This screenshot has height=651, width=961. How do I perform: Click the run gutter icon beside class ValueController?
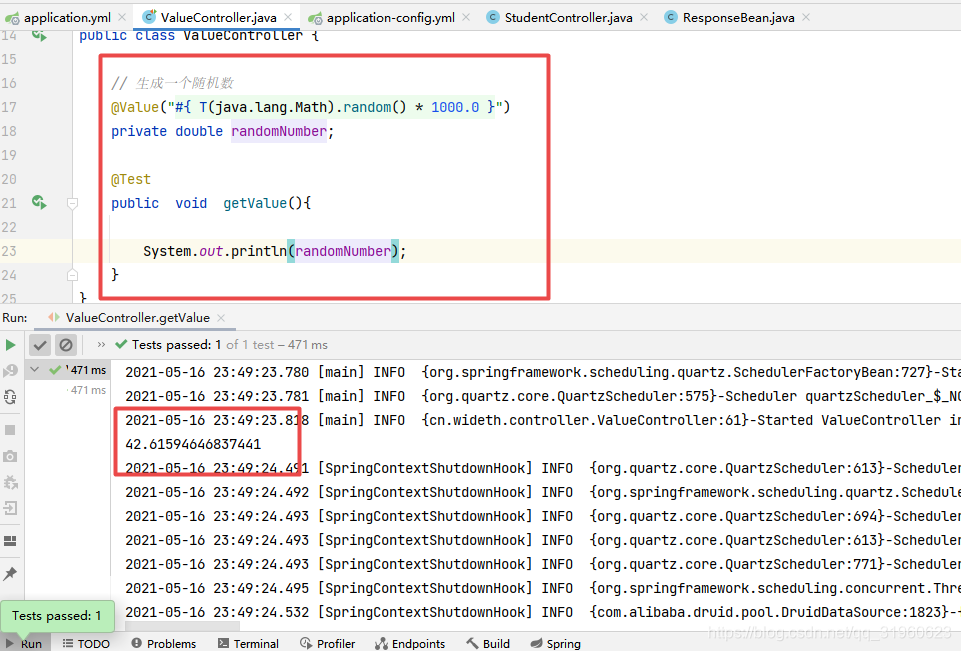pos(40,36)
